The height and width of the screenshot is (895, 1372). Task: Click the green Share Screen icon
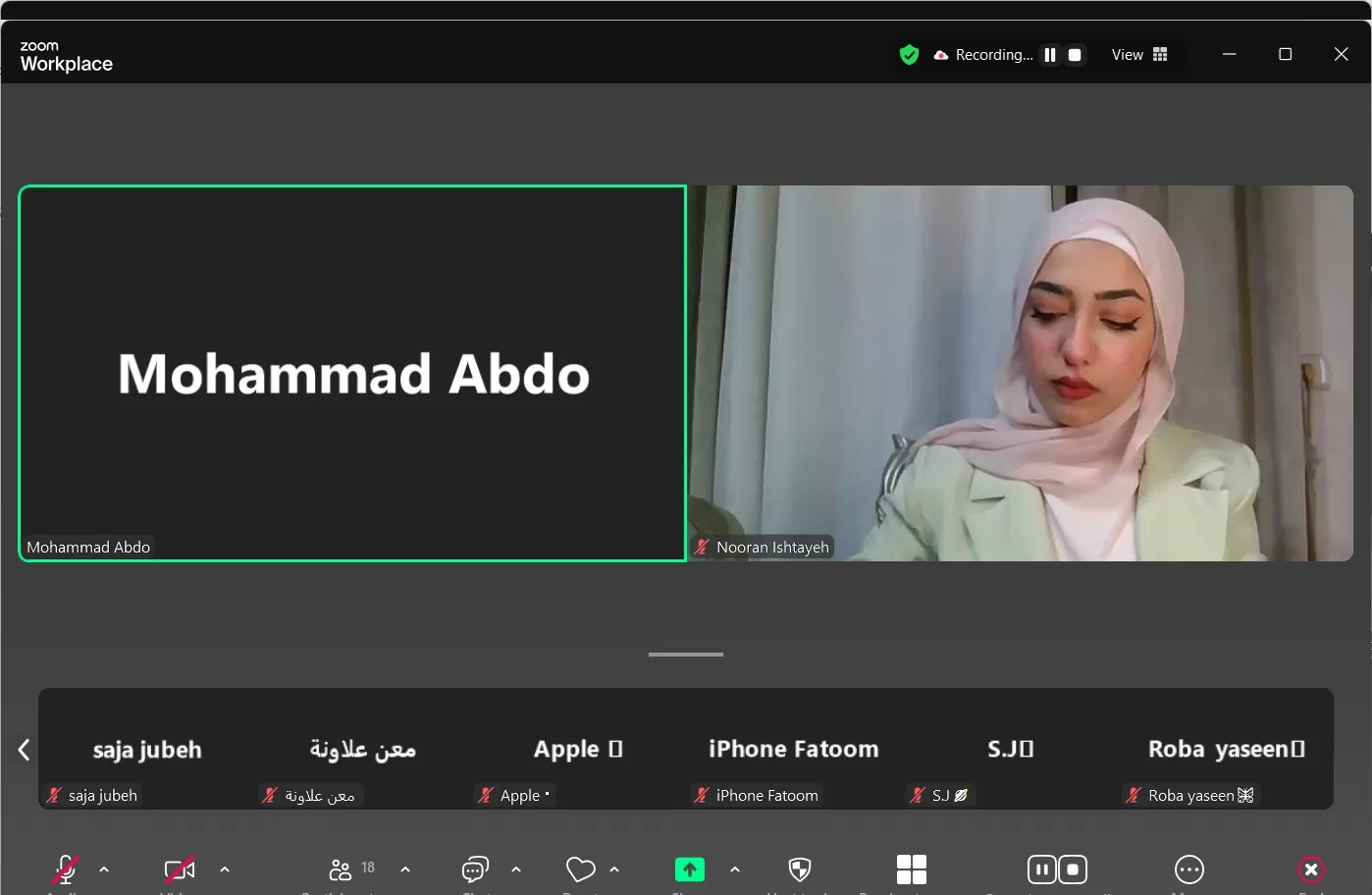click(690, 869)
